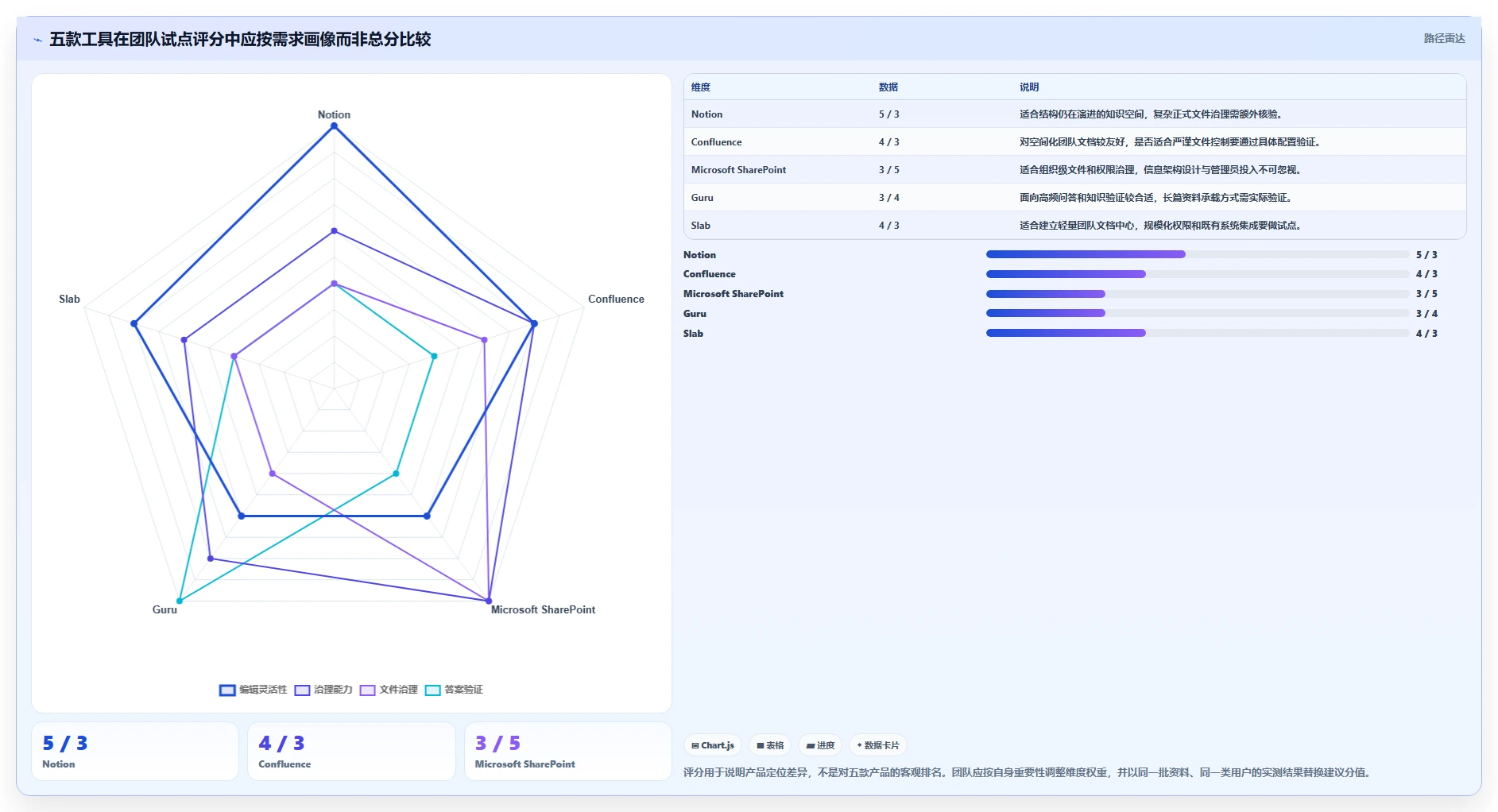Viewport: 1498px width, 812px height.
Task: Click the small icon before the dashboard title
Action: (x=37, y=40)
